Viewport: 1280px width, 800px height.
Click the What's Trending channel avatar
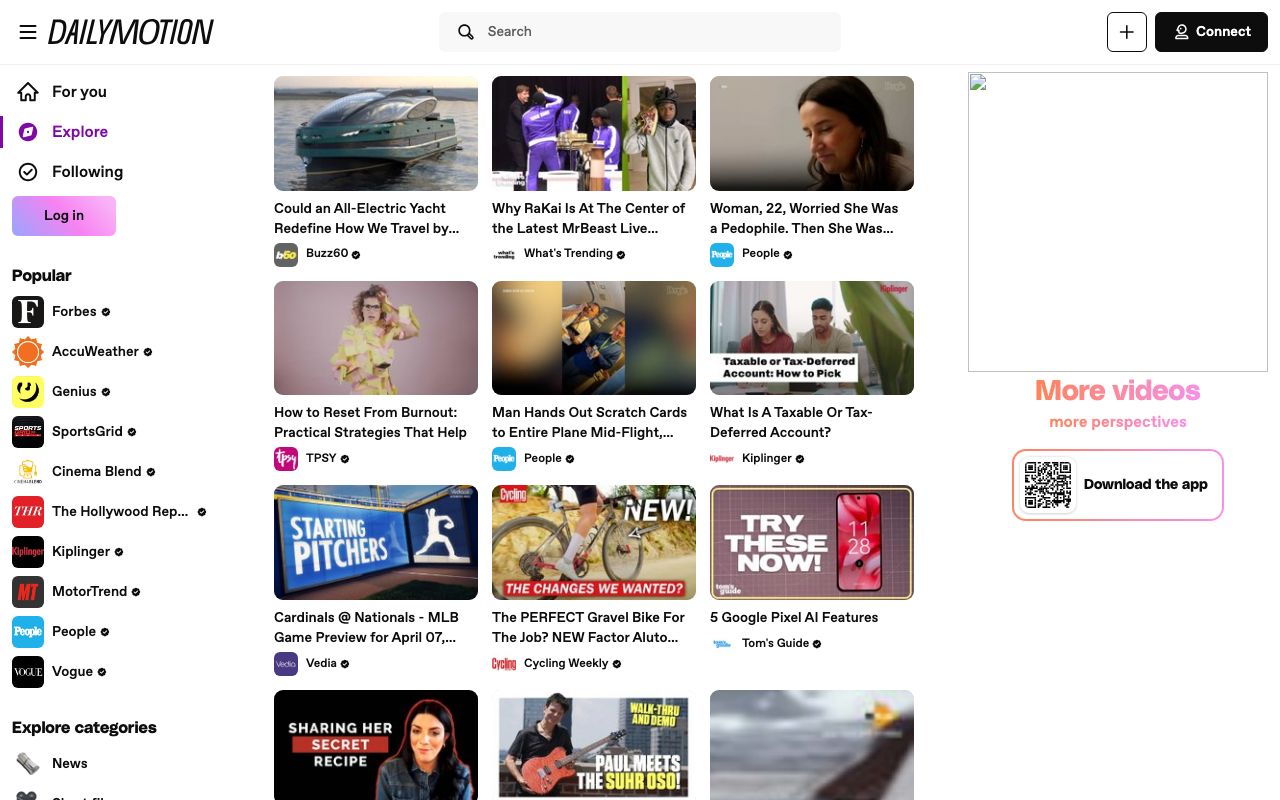[504, 254]
